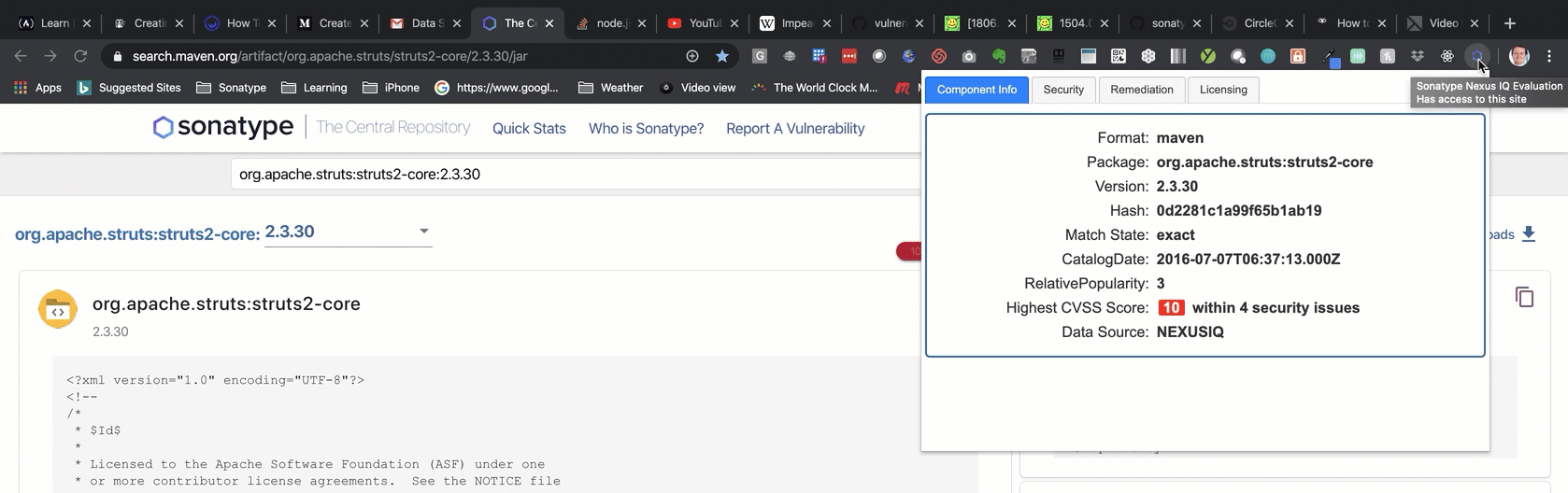1568x493 pixels.
Task: Click the search field containing org.apache.struts:struts2-core:2.3.30
Action: coord(576,174)
